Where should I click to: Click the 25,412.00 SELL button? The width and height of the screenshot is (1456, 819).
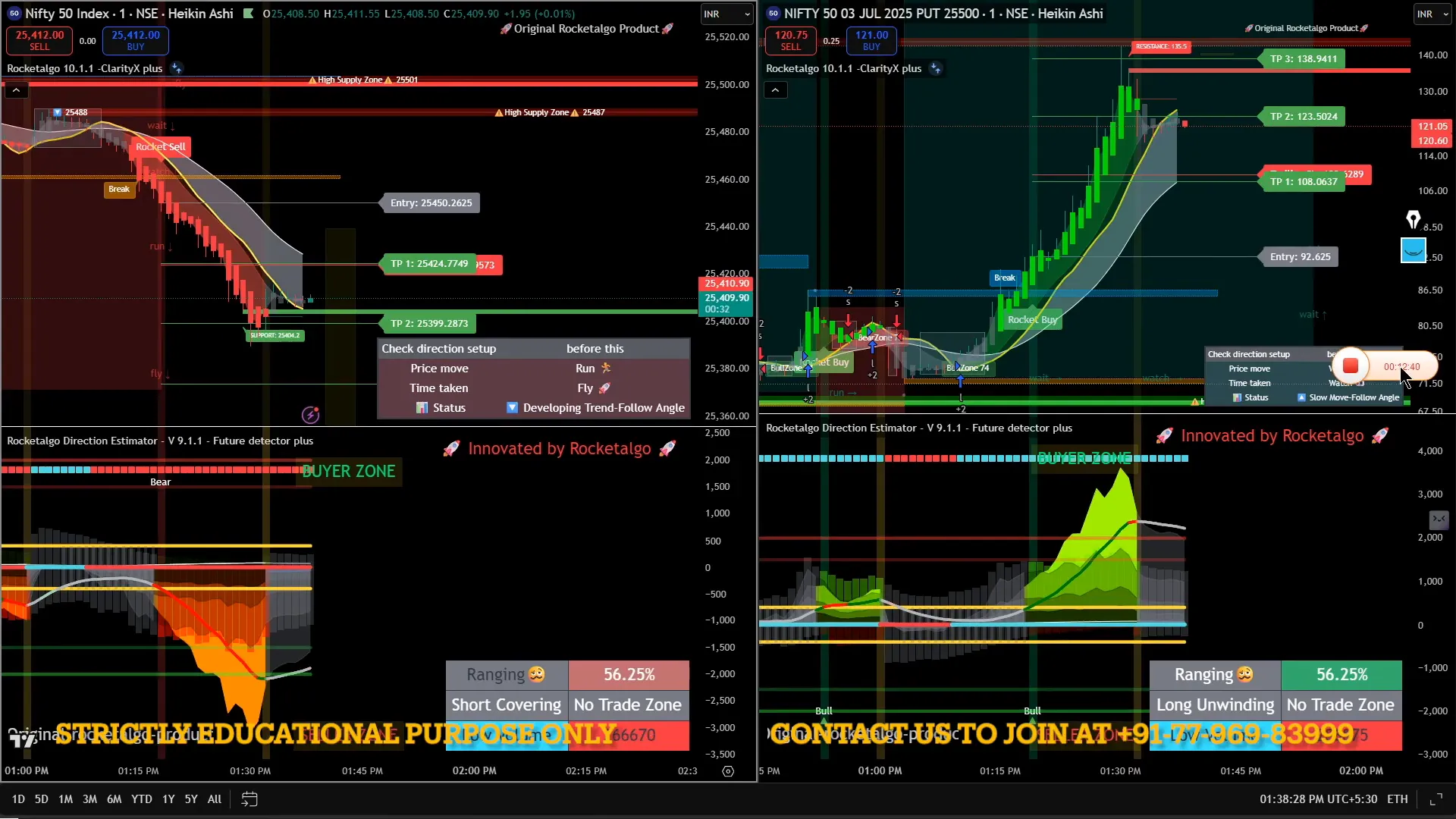coord(39,40)
